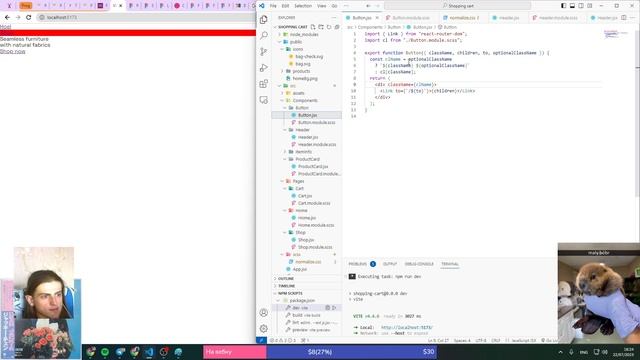Refresh the Explorer file tree
This screenshot has width=640, height=360.
[329, 27]
